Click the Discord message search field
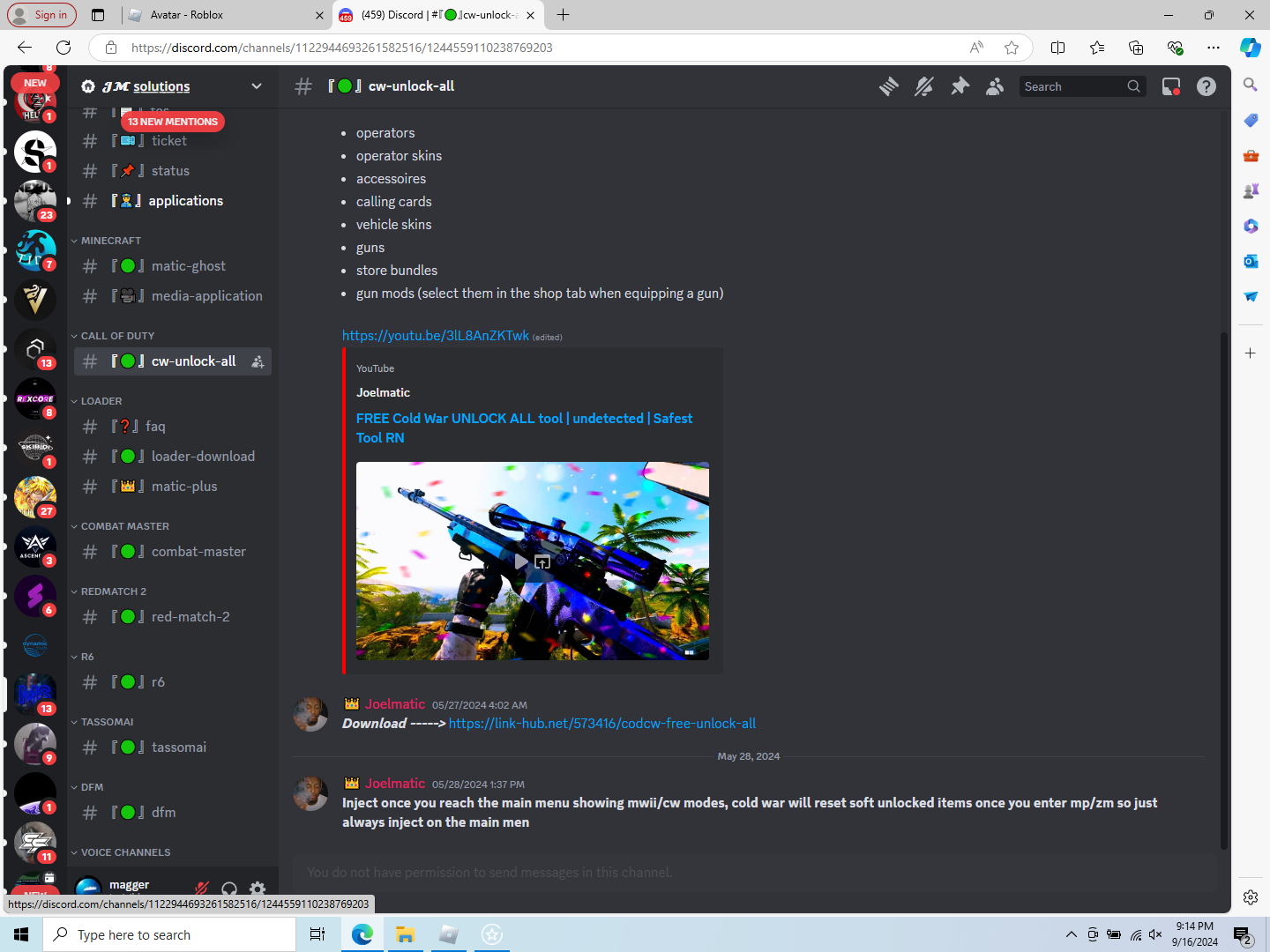The height and width of the screenshot is (952, 1270). [1083, 86]
